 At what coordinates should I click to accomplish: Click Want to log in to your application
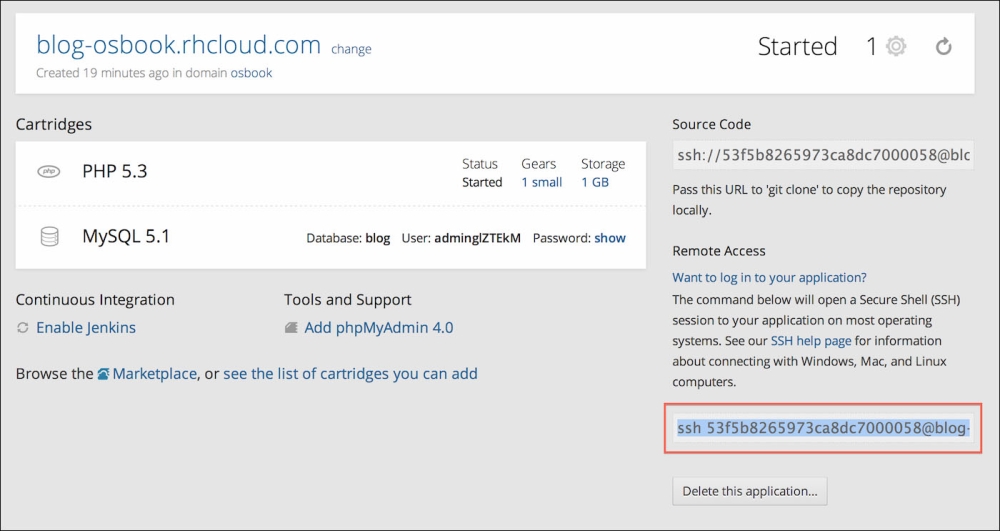(769, 277)
